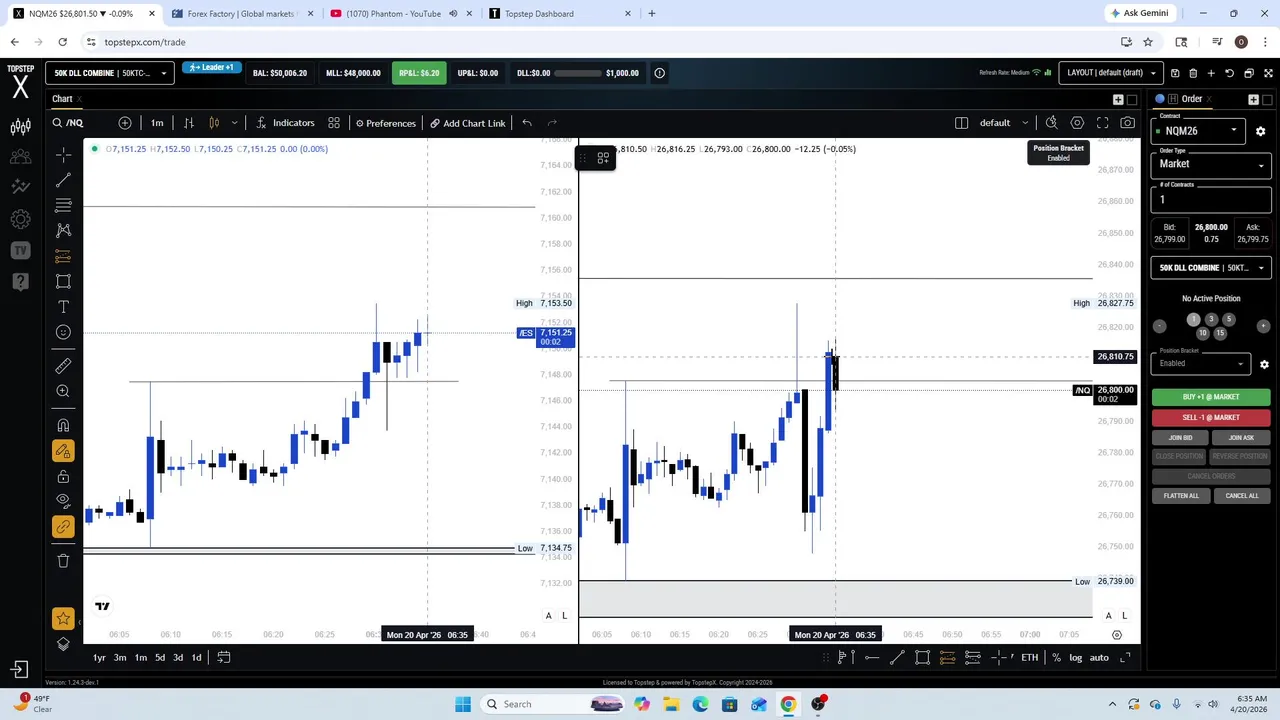
Task: Open the indicator templates grid icon
Action: 334,123
